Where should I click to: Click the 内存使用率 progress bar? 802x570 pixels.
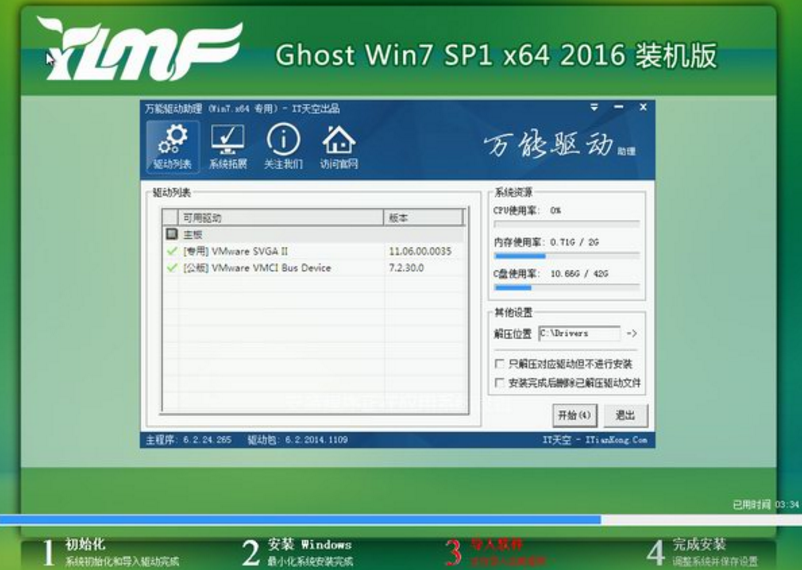click(567, 256)
